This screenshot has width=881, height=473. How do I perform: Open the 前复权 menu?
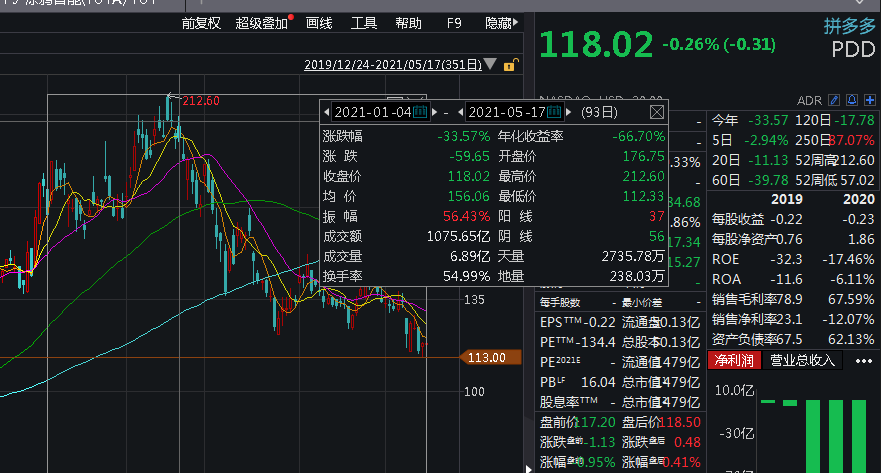pyautogui.click(x=201, y=23)
